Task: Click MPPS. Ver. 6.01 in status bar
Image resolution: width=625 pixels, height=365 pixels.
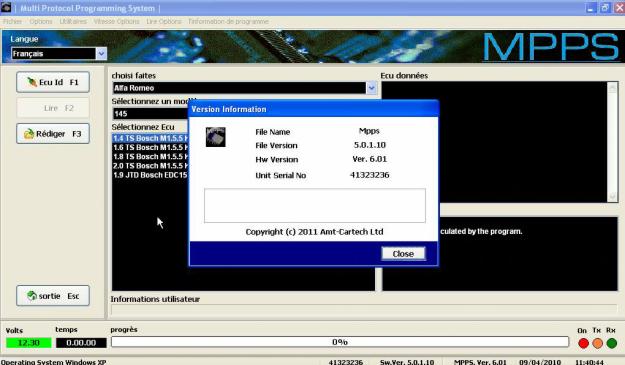Action: pos(480,362)
